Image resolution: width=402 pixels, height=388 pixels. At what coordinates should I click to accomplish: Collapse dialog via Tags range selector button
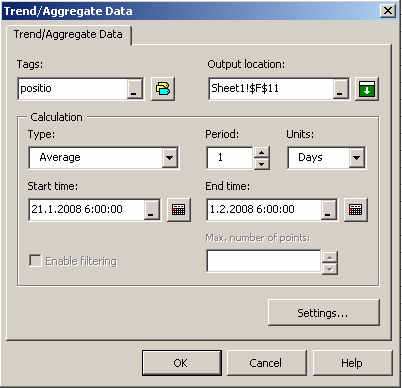click(x=135, y=89)
